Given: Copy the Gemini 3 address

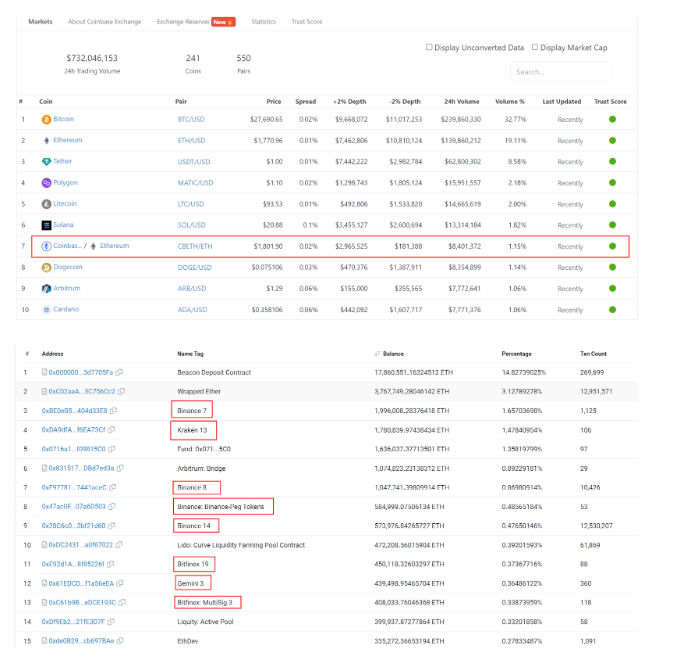Looking at the screenshot, I should pos(120,583).
